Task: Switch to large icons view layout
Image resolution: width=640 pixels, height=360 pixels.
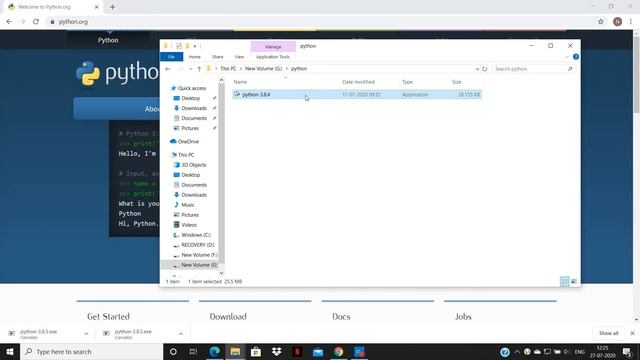Action: [574, 281]
